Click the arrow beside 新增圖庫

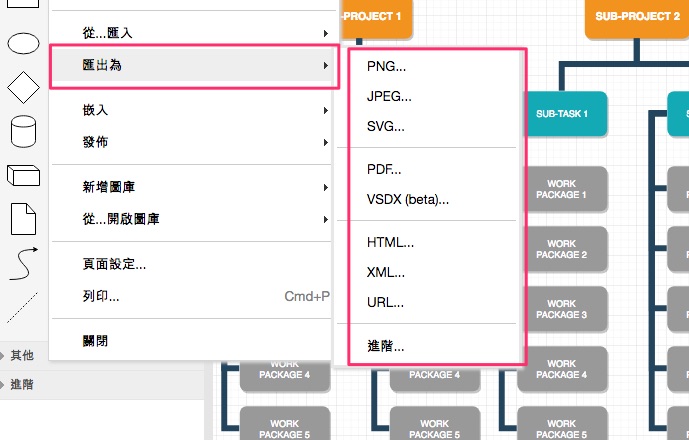point(326,188)
